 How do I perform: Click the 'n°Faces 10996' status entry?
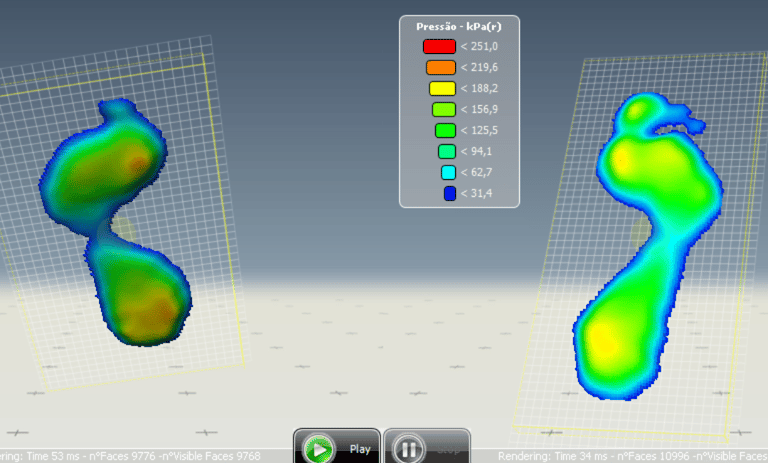[653, 456]
